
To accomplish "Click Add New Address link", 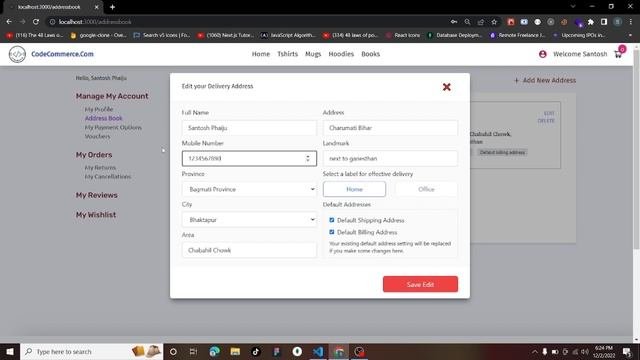I will point(545,80).
